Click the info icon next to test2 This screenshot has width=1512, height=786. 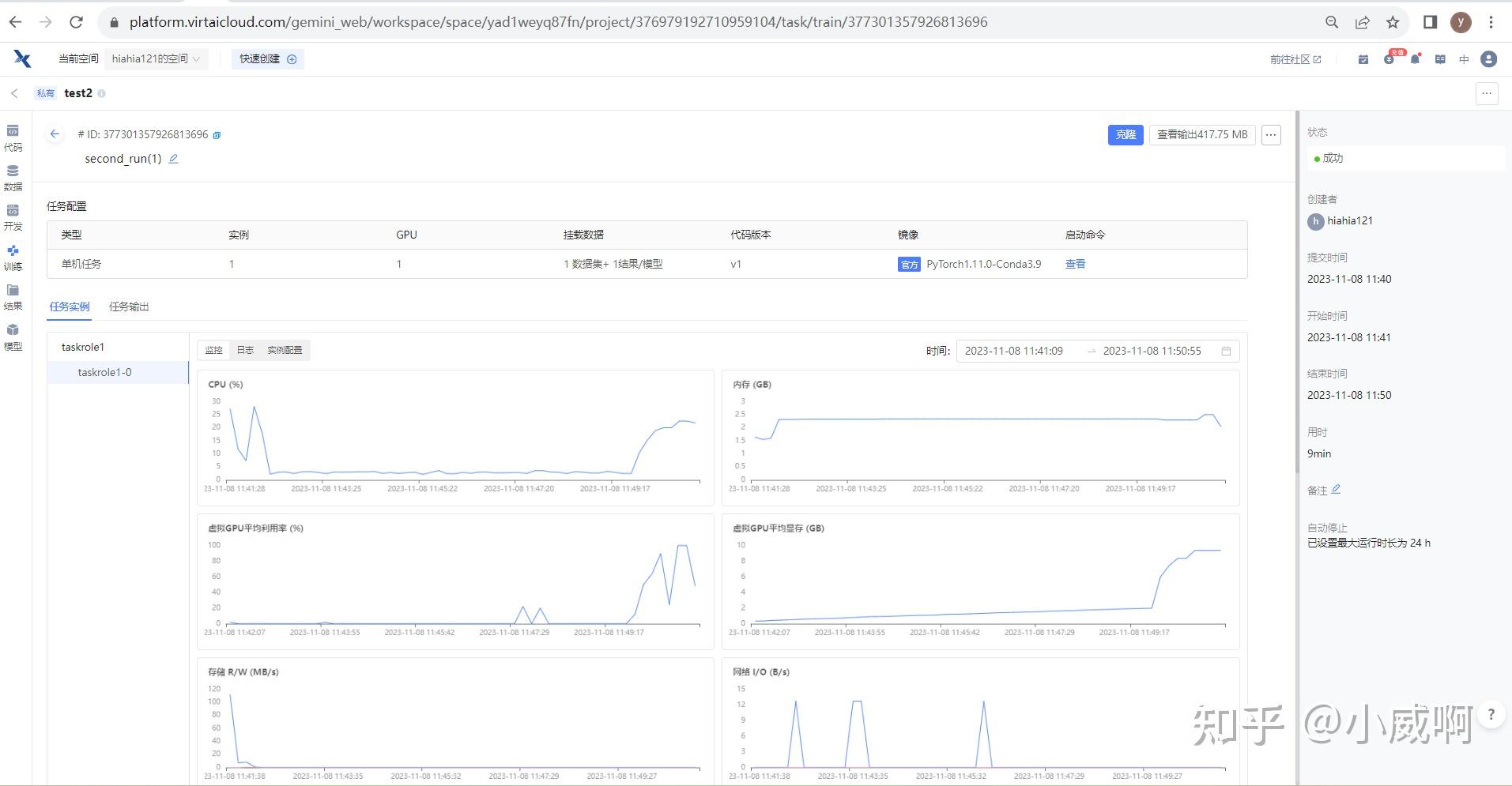[101, 93]
